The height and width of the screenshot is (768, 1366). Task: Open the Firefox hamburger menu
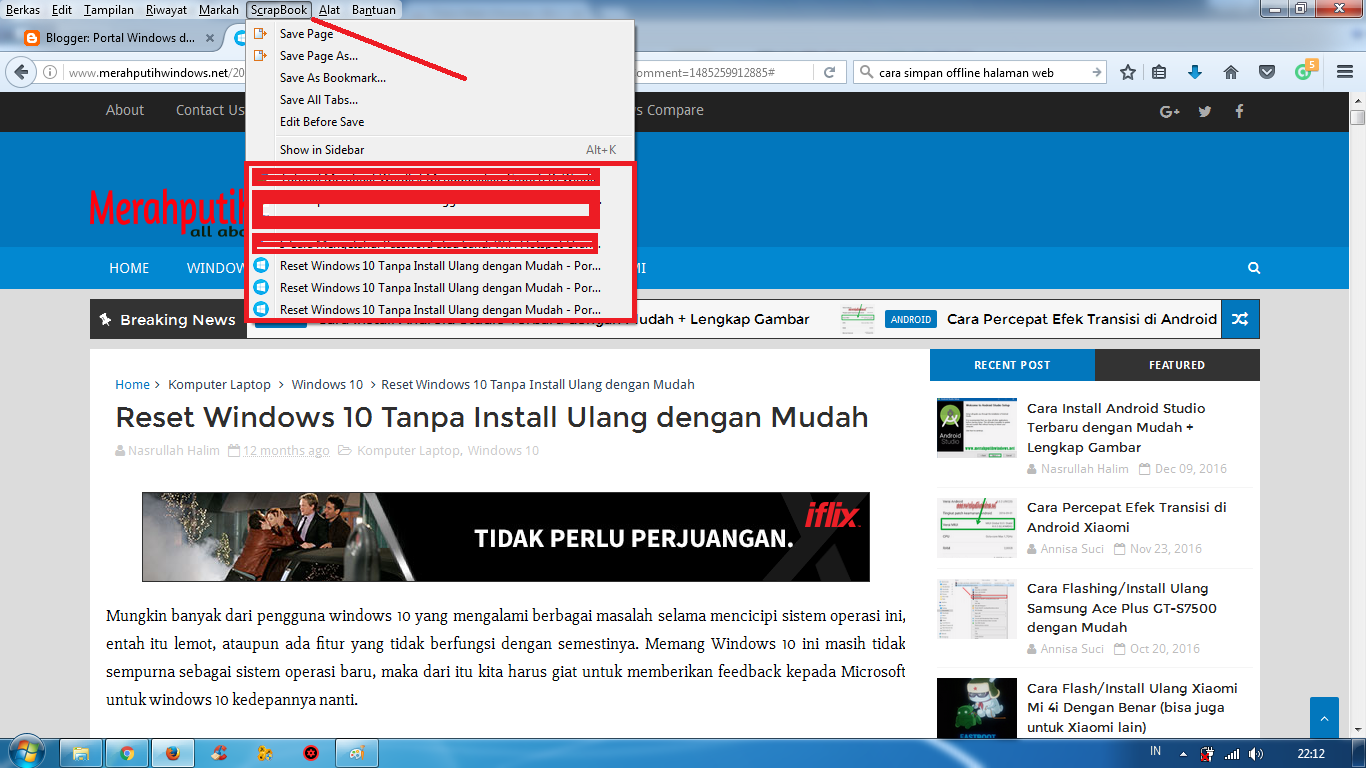[x=1343, y=72]
